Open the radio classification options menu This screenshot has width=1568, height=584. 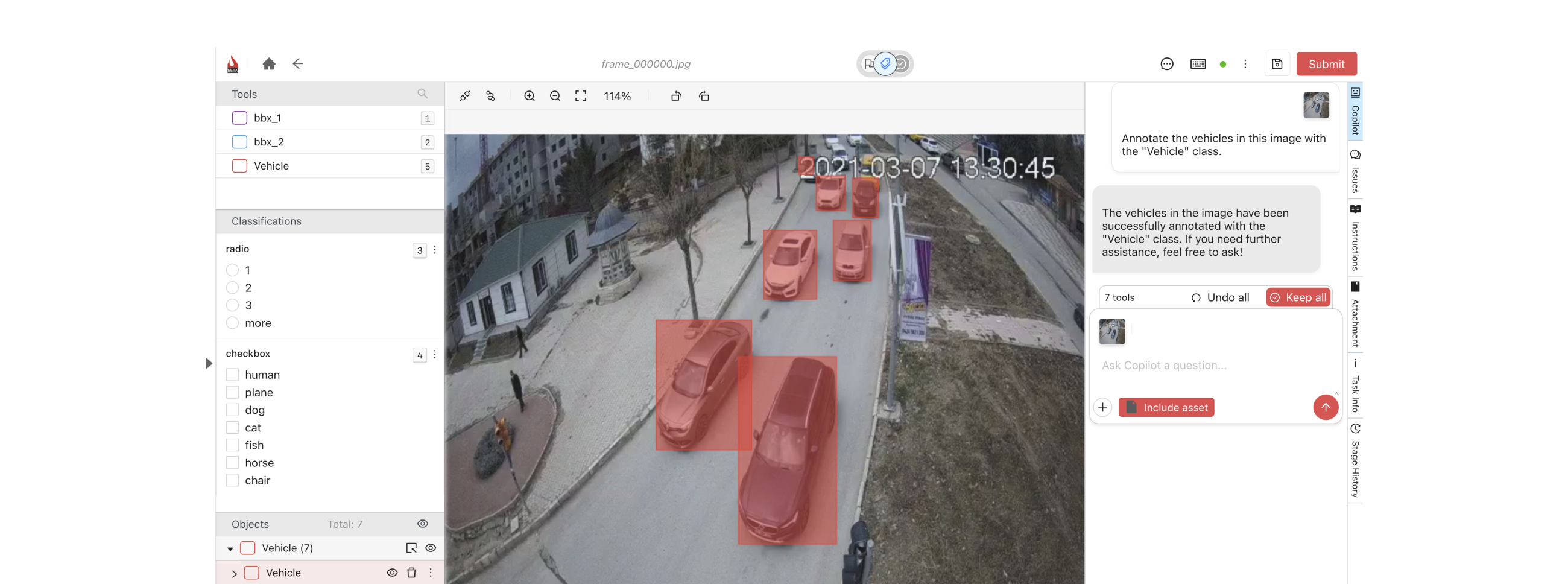click(x=435, y=250)
